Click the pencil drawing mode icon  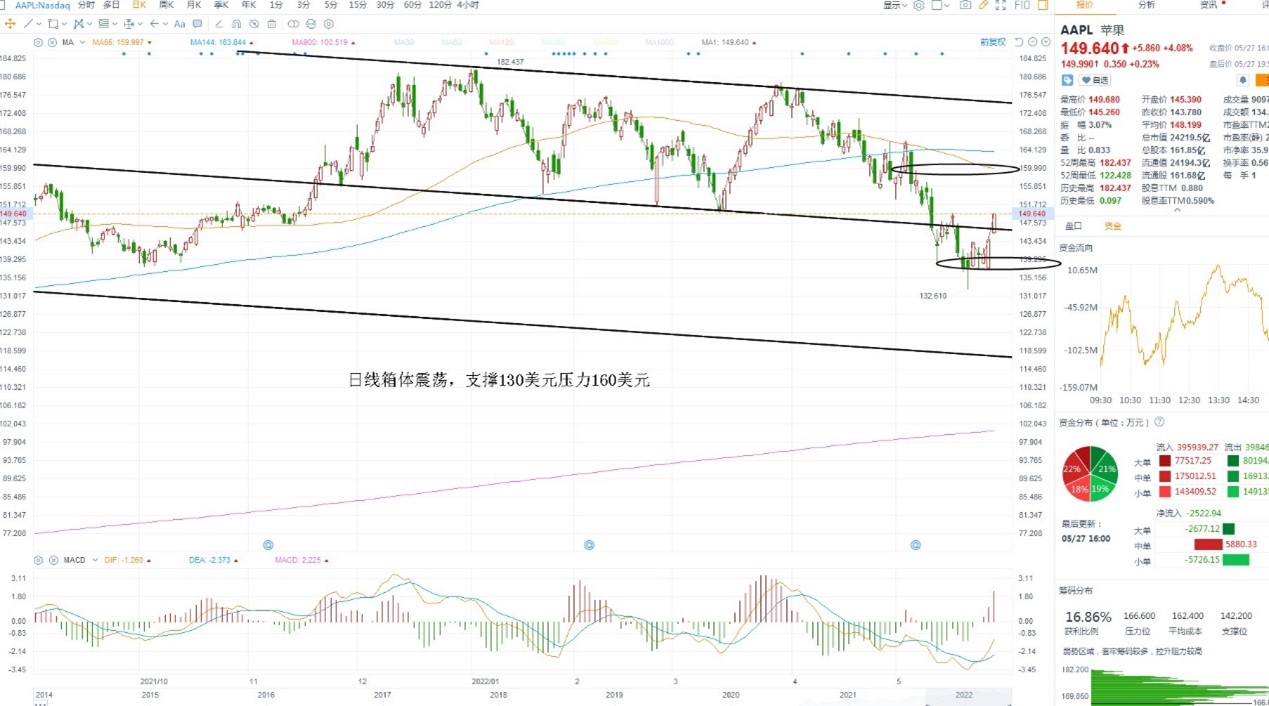[983, 5]
